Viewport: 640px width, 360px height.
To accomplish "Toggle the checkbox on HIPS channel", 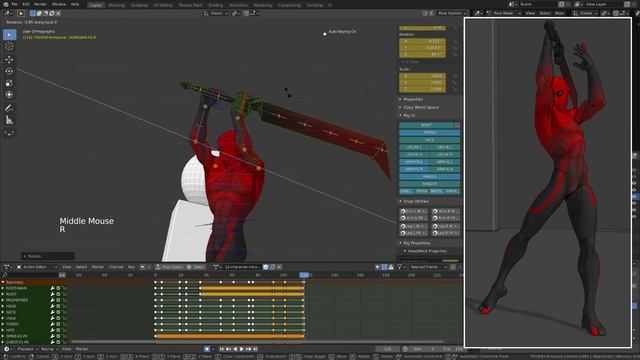I will coord(58,330).
